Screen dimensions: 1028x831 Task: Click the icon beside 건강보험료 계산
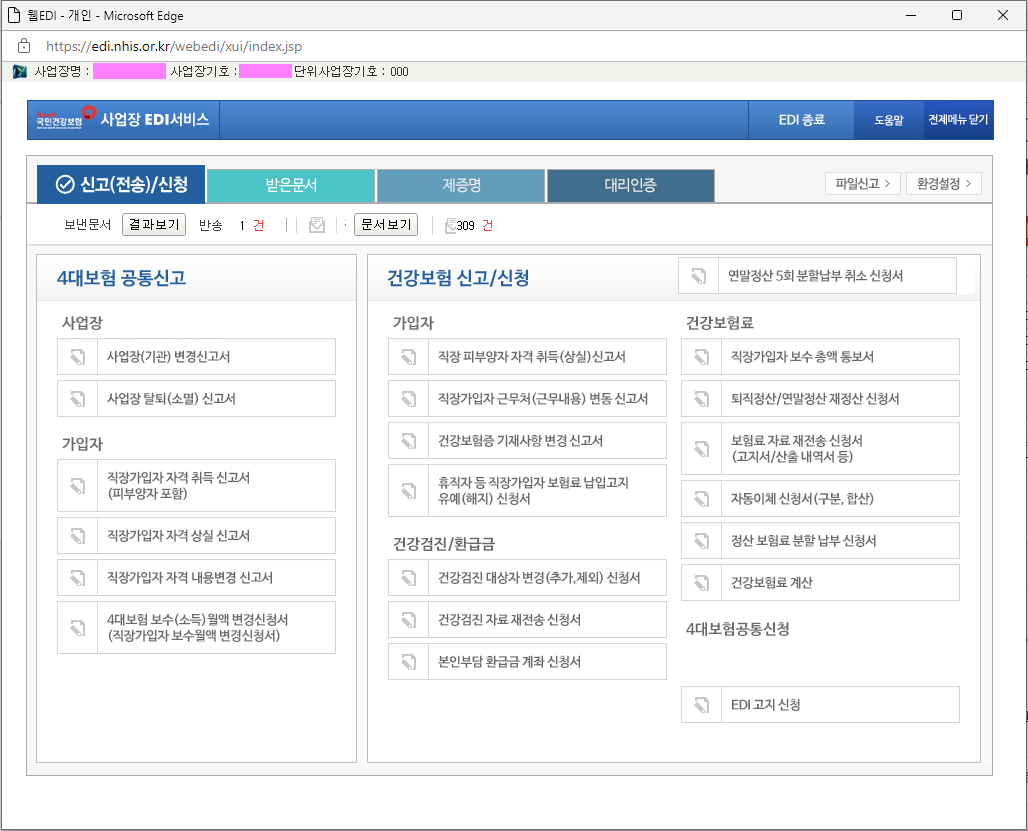click(701, 583)
